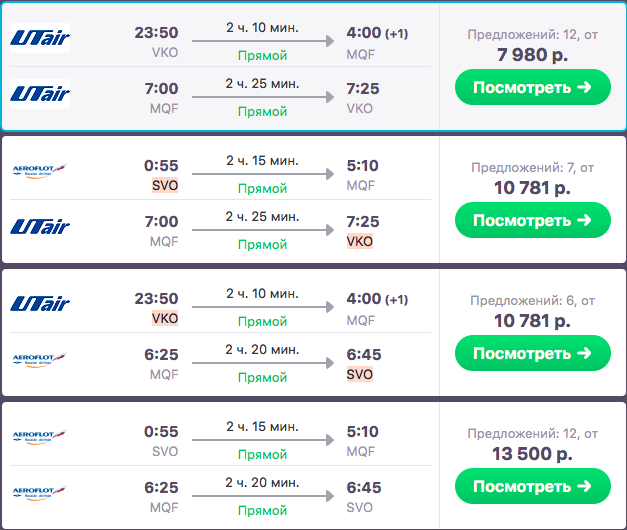Click the "2 ч. 15 мин." duration in 13 500 р. offer

point(262,428)
